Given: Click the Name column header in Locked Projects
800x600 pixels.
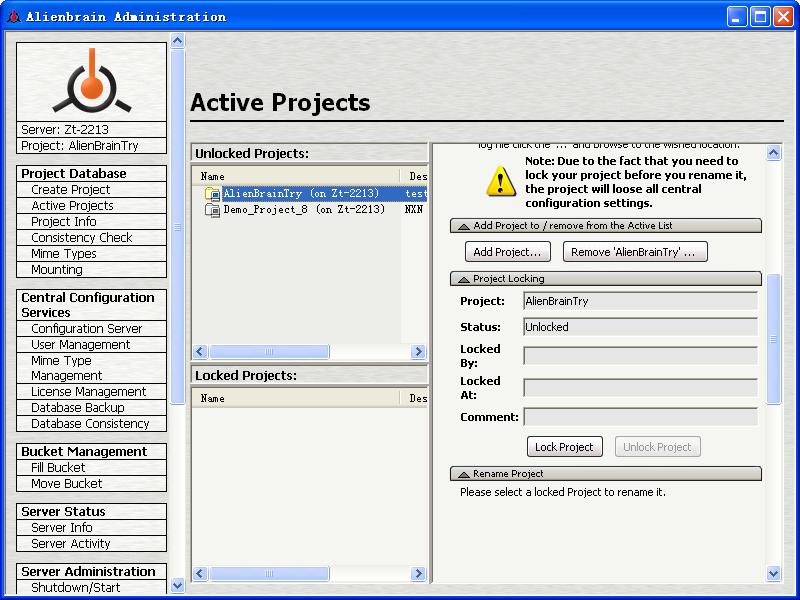Looking at the screenshot, I should click(296, 398).
